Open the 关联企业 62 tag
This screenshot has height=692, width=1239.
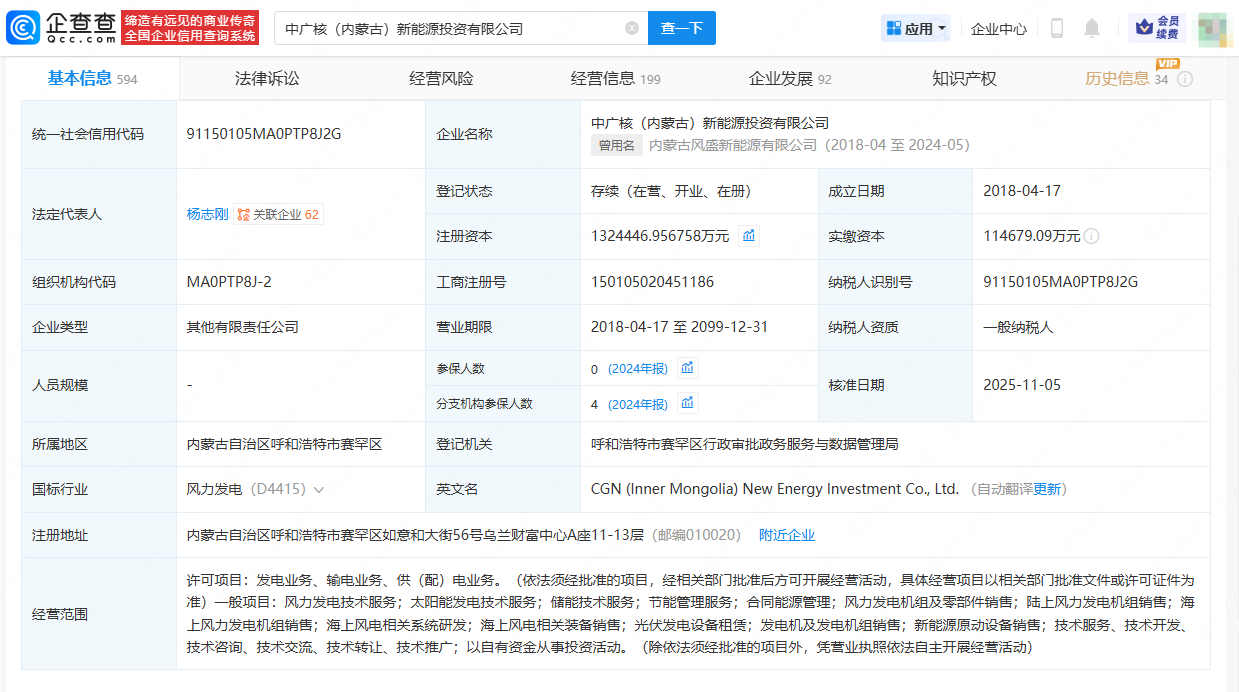click(278, 214)
